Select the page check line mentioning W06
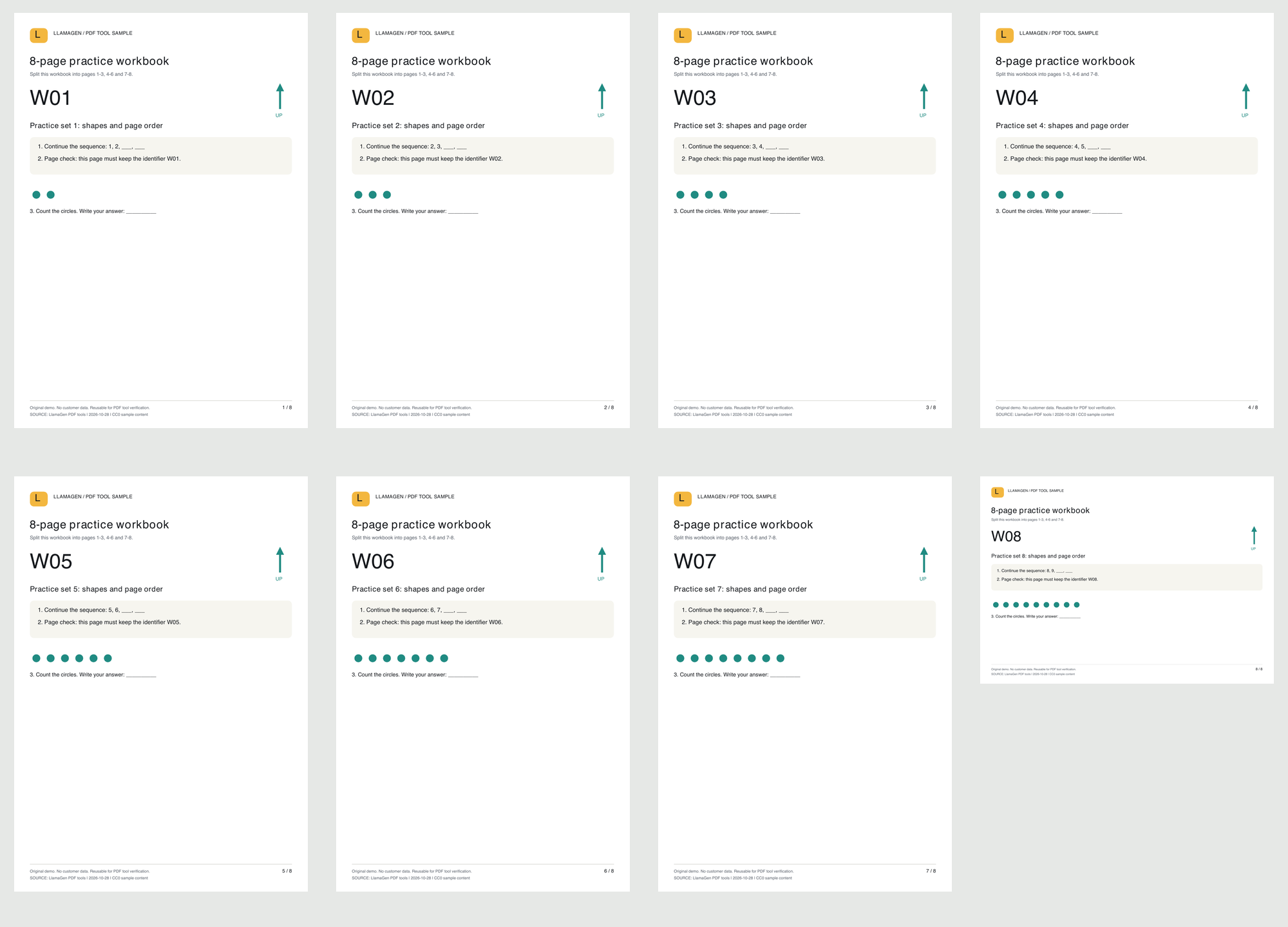 pos(431,623)
